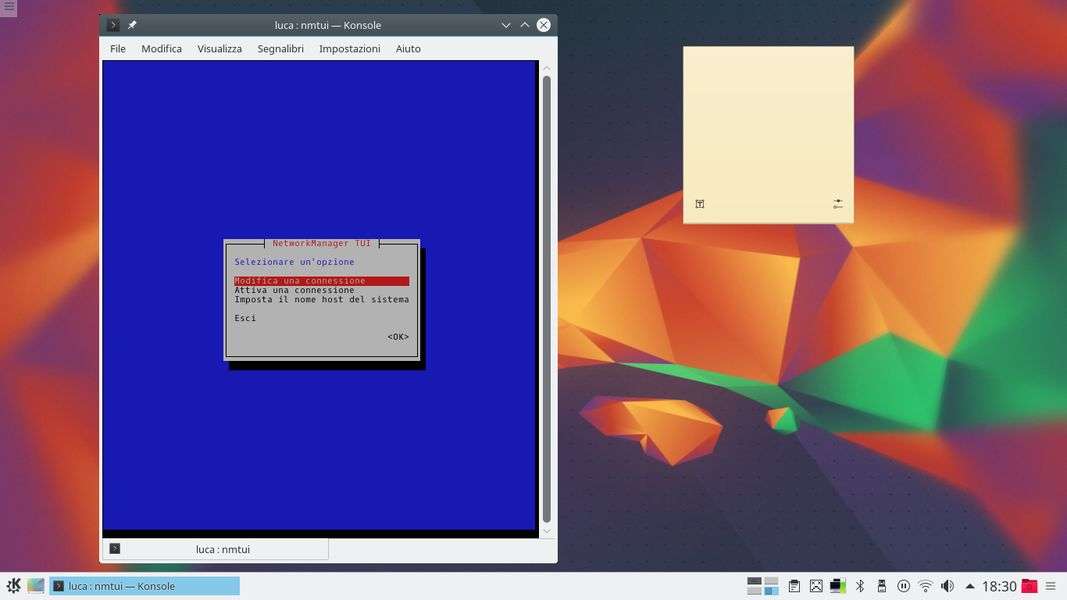Open the Segnalibri menu

pos(280,48)
